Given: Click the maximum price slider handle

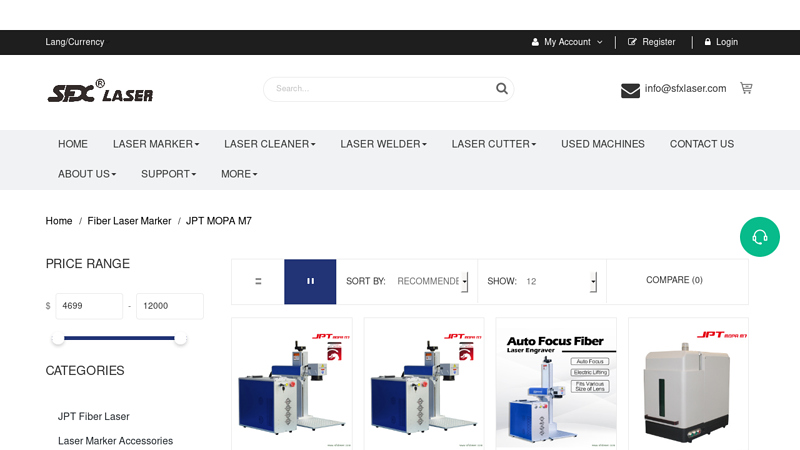Looking at the screenshot, I should pos(180,338).
